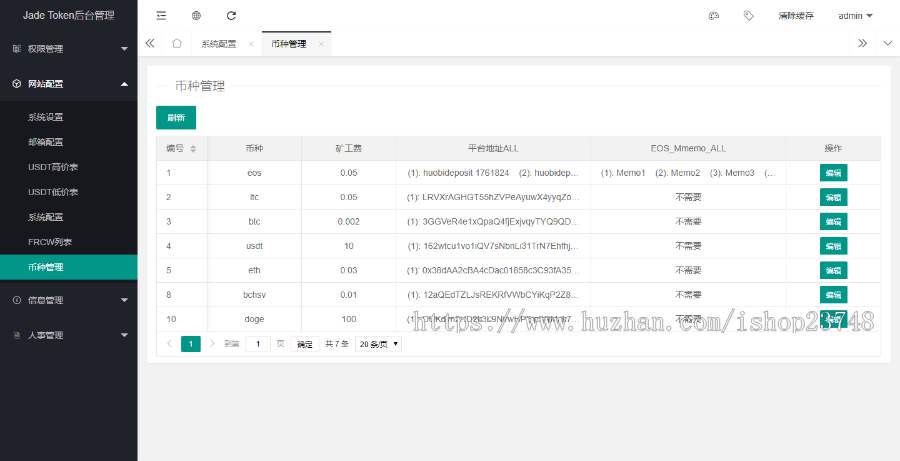Edit the eos currency row
The height and width of the screenshot is (461, 900).
point(833,173)
